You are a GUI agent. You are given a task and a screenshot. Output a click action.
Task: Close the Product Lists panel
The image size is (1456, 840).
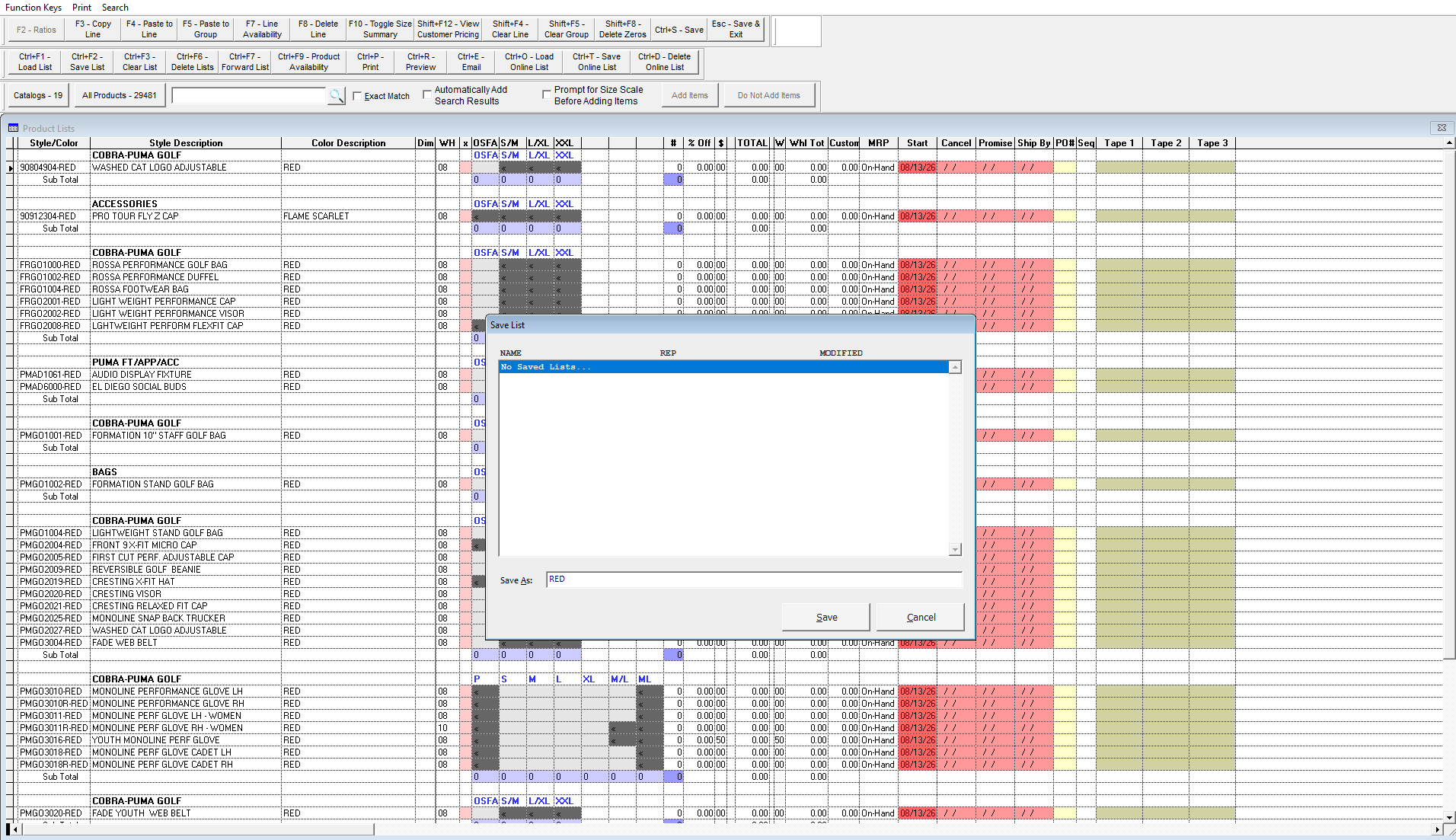pos(1441,127)
